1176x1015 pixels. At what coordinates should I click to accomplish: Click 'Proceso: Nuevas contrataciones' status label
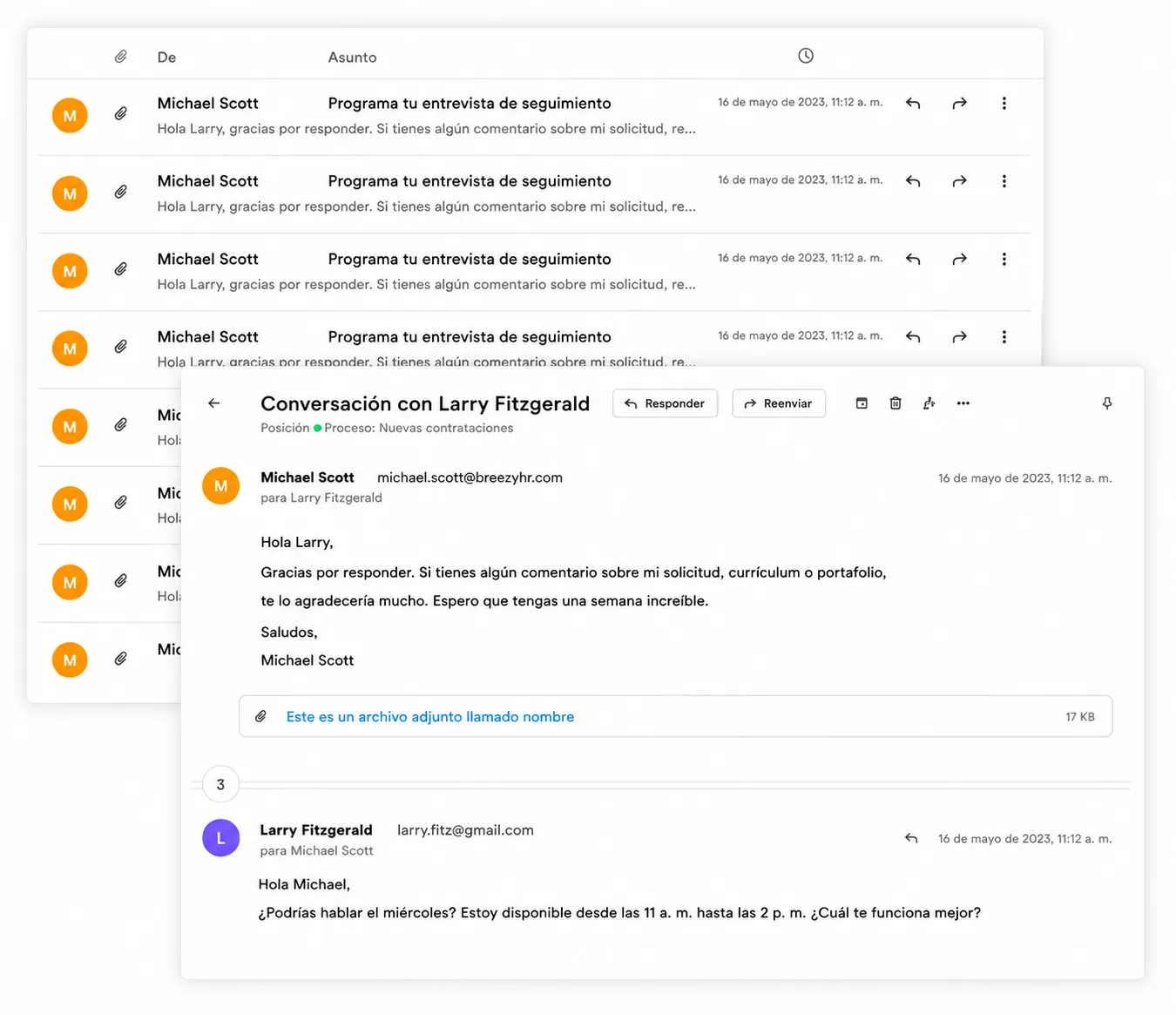tap(419, 429)
